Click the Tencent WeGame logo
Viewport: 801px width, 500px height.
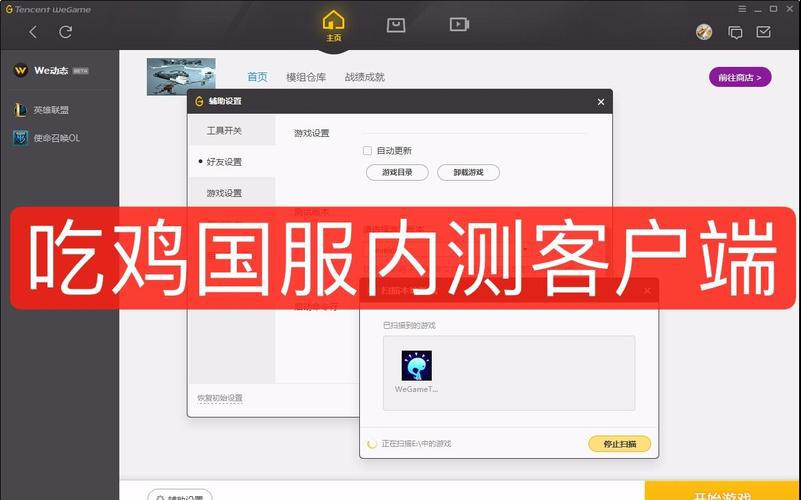click(x=48, y=9)
